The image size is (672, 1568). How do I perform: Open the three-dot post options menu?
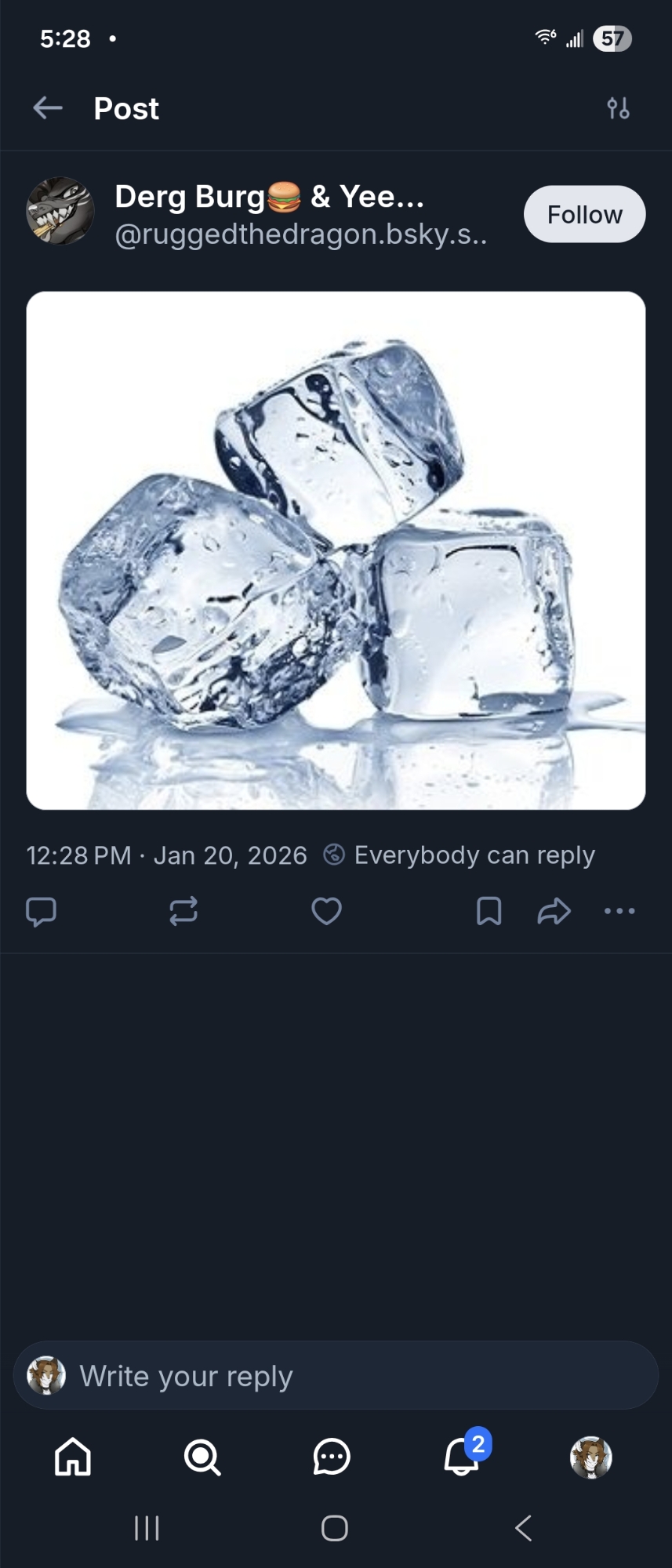[x=619, y=911]
